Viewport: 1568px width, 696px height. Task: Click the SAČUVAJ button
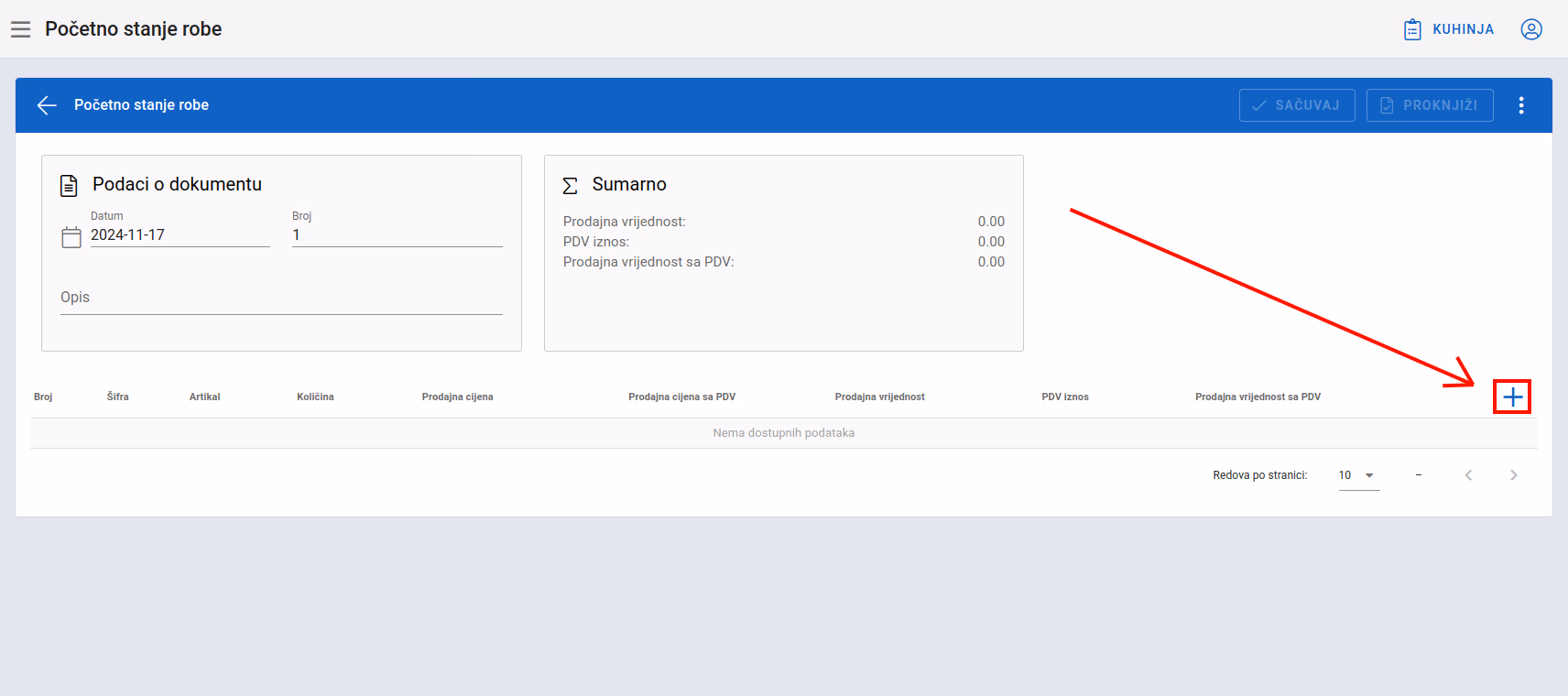(x=1297, y=105)
